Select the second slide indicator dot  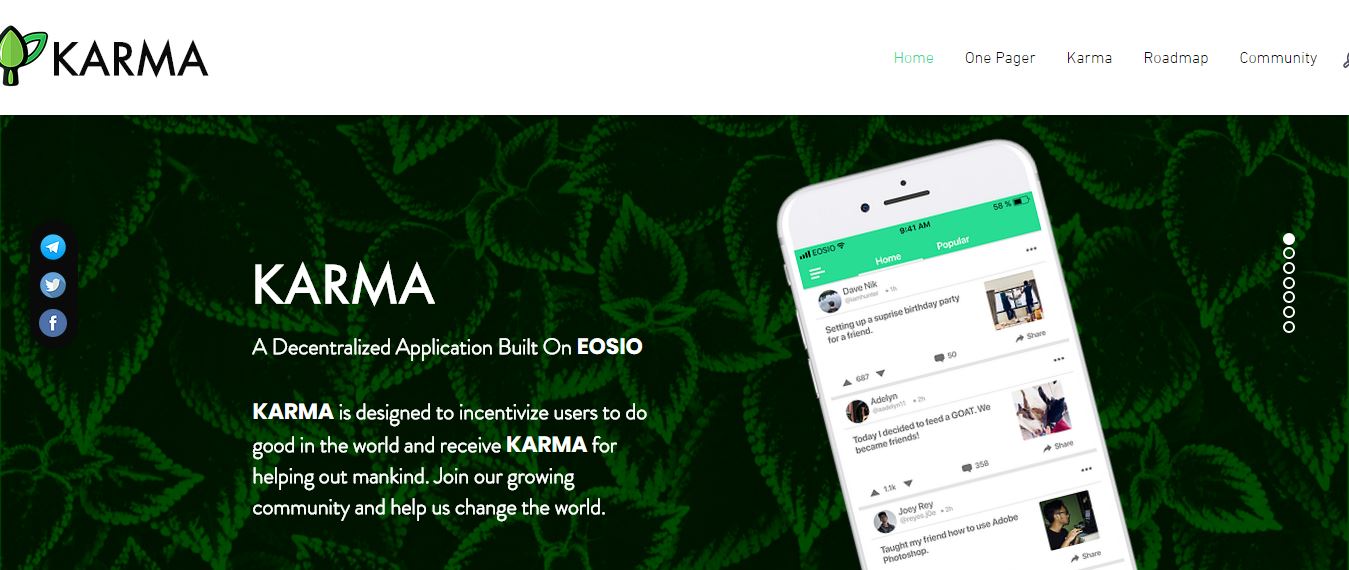(1289, 253)
